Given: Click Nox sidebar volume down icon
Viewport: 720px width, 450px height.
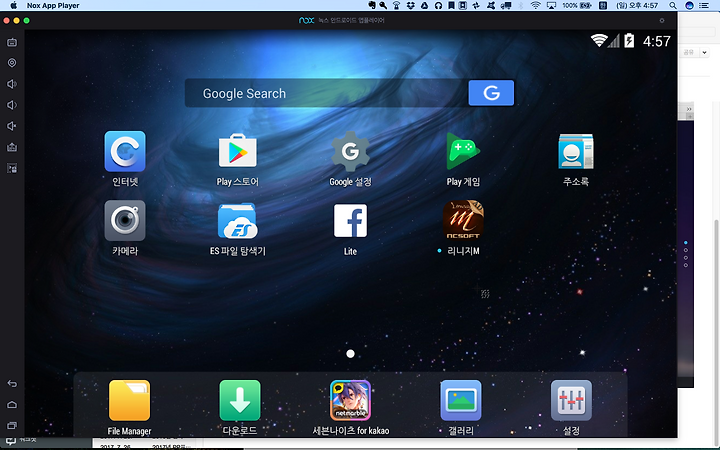Looking at the screenshot, I should click(12, 105).
